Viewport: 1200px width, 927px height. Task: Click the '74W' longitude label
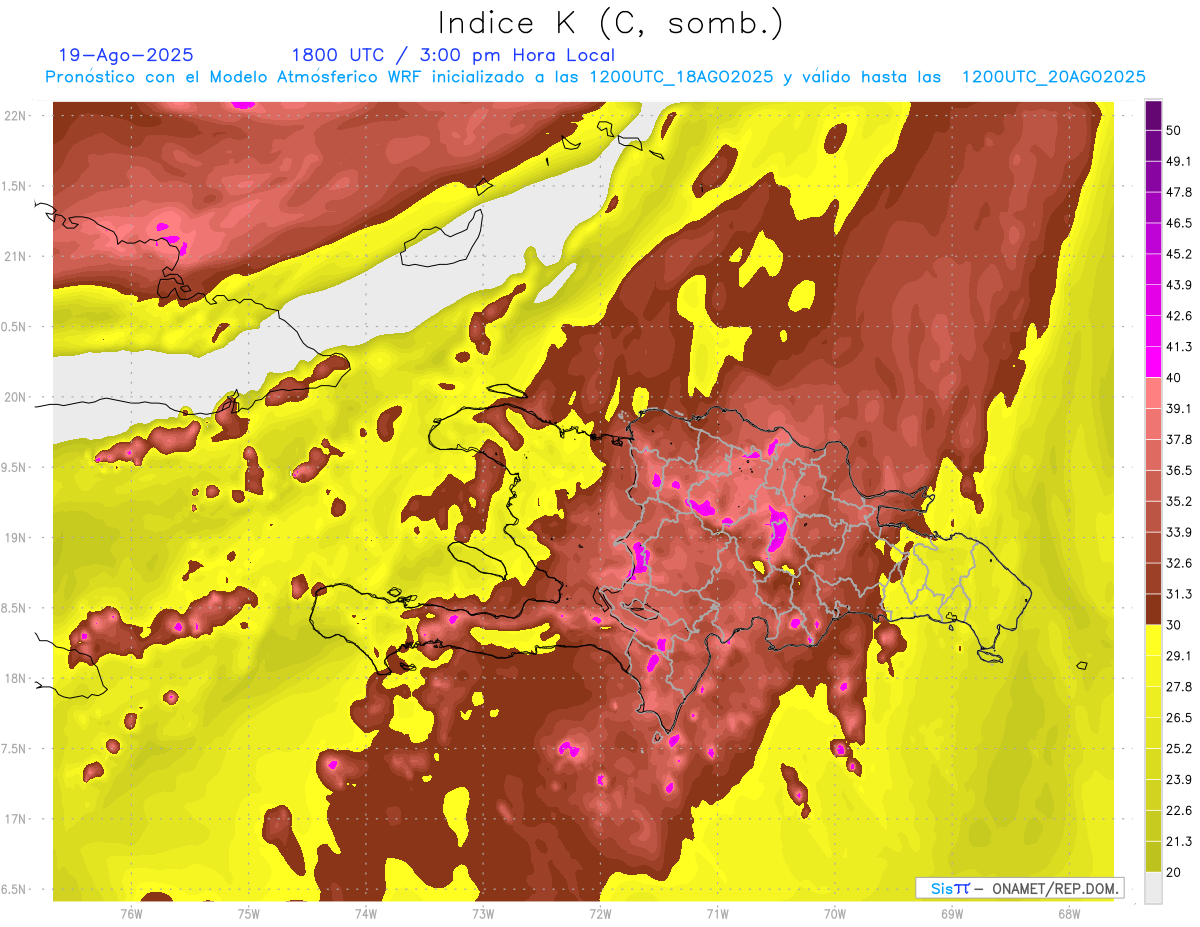366,913
